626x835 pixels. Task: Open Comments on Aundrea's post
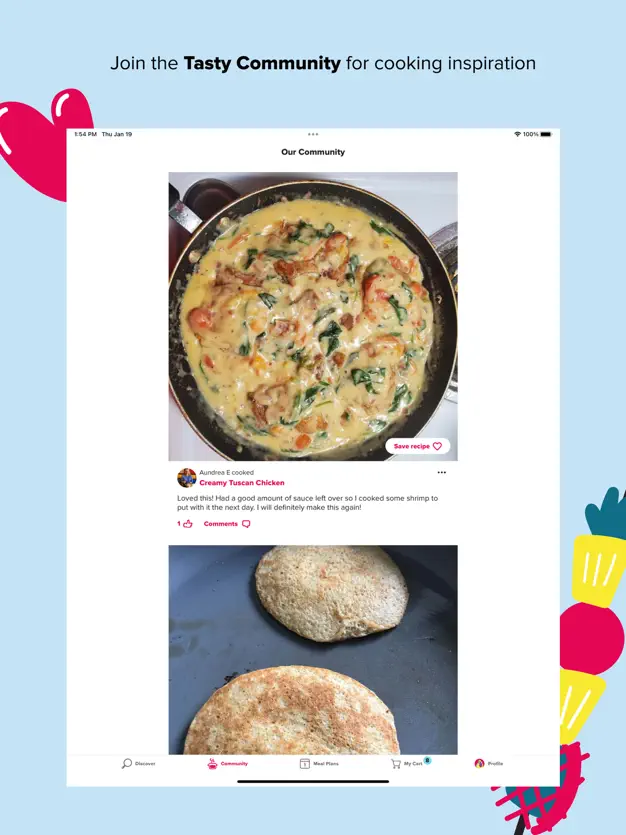[x=227, y=524]
